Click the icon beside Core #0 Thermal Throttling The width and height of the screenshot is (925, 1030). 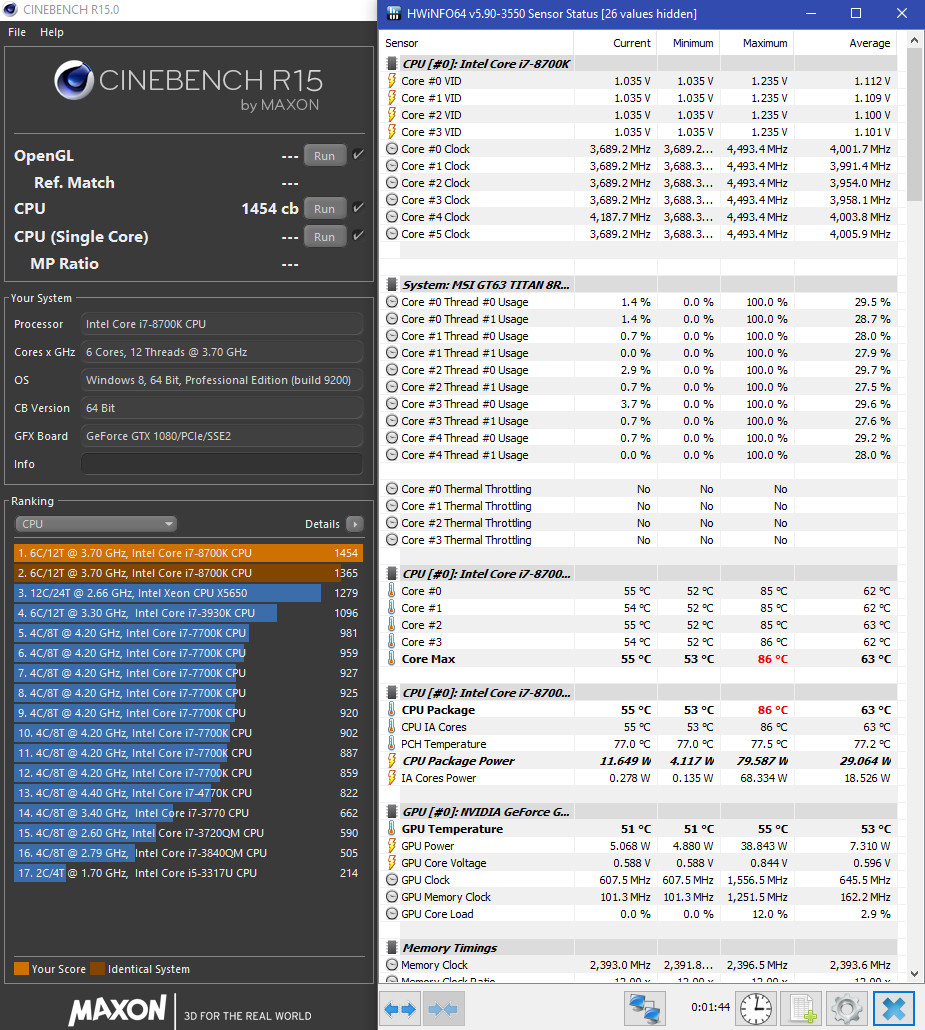click(392, 489)
